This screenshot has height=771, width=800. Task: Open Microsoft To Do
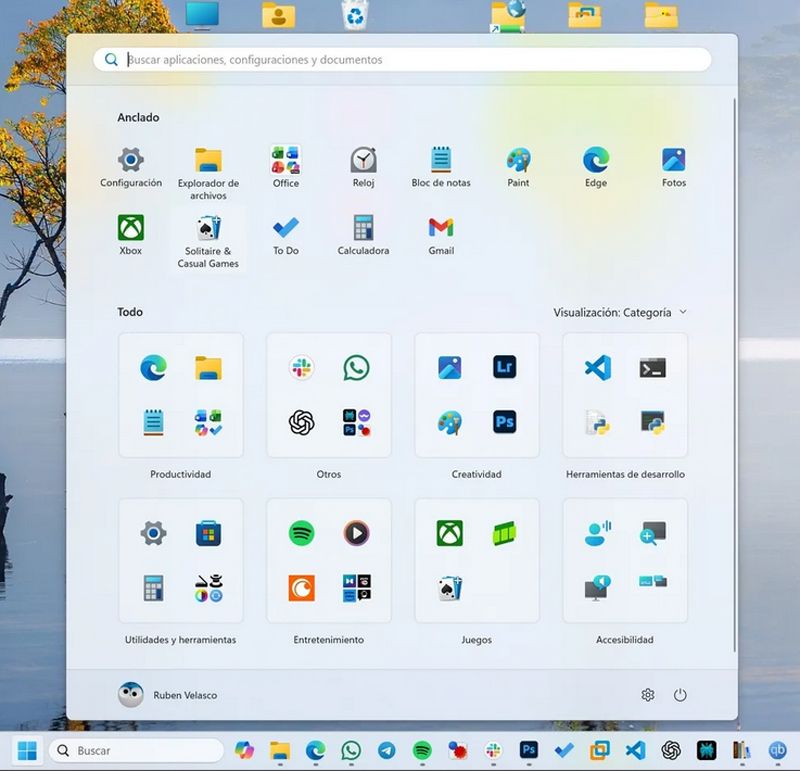[286, 229]
